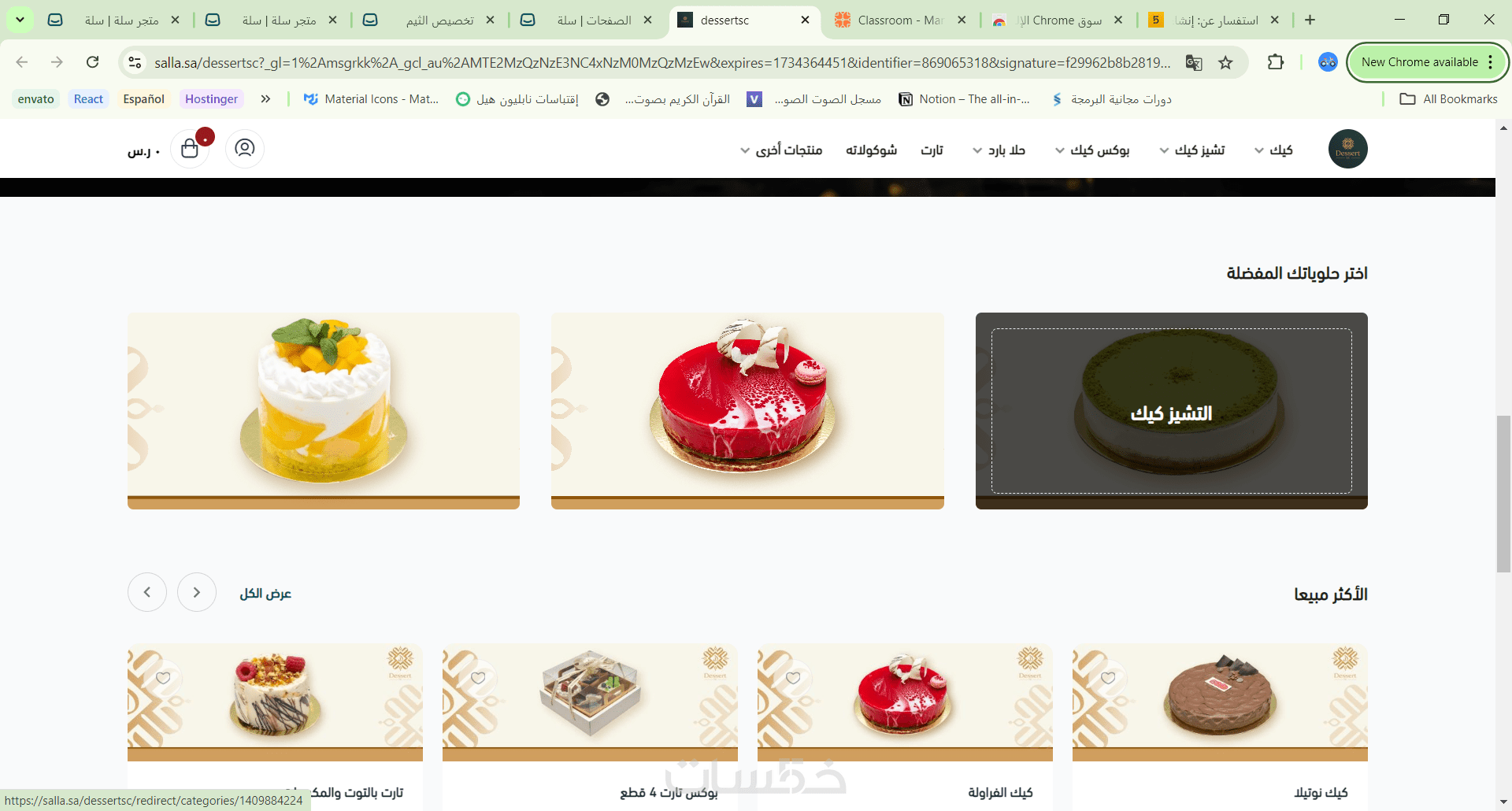1512x811 pixels.
Task: Open the shopping cart icon
Action: pos(190,149)
